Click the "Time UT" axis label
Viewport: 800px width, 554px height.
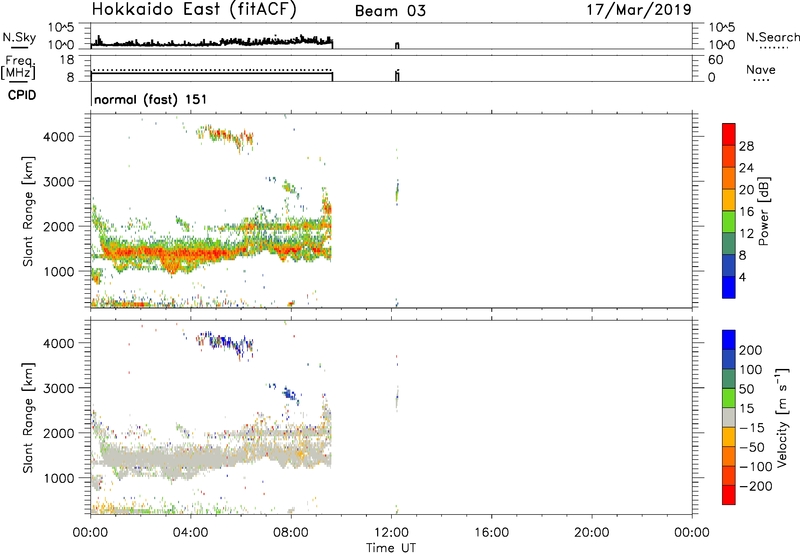click(391, 547)
